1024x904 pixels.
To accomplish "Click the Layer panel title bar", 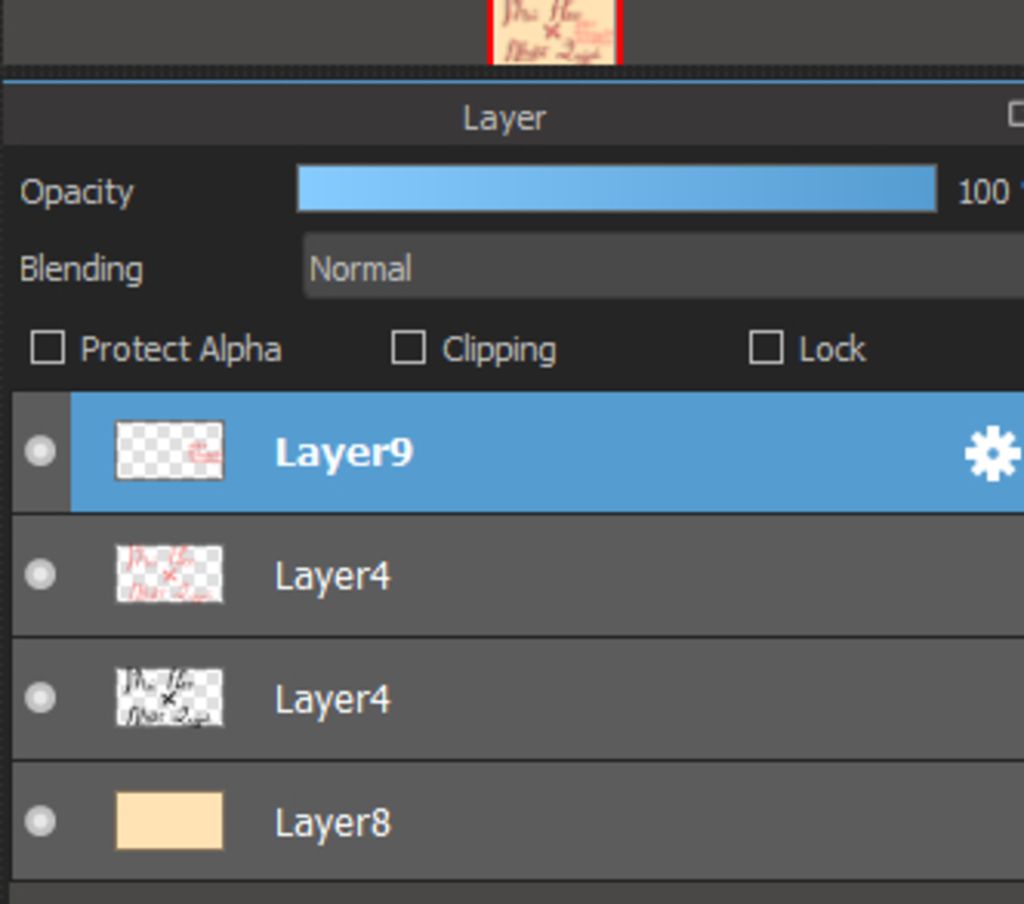I will pyautogui.click(x=504, y=118).
